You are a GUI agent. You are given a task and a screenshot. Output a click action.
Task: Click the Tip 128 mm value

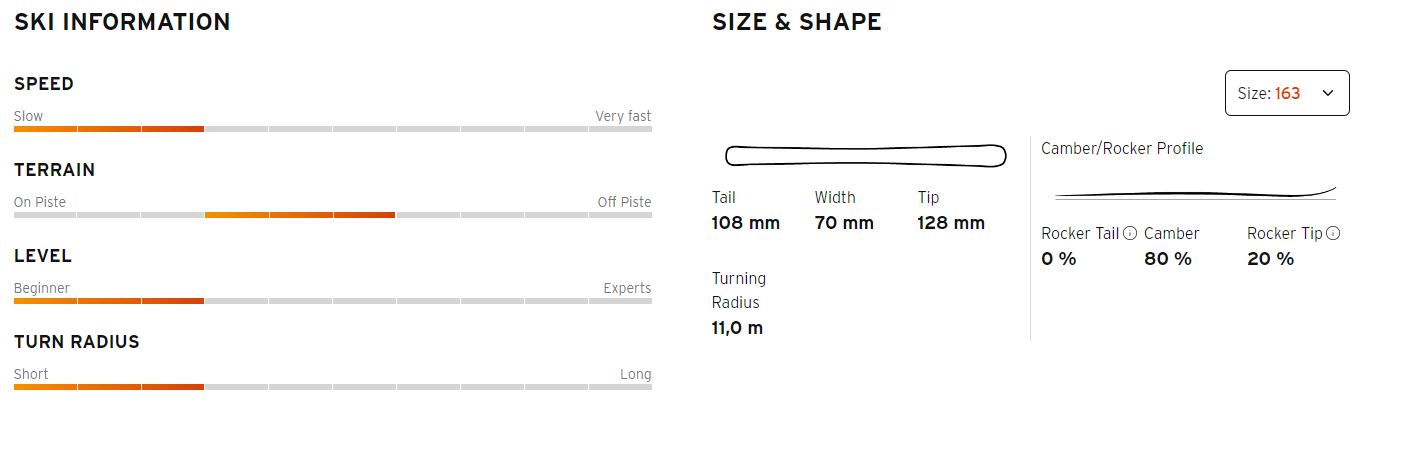point(951,223)
